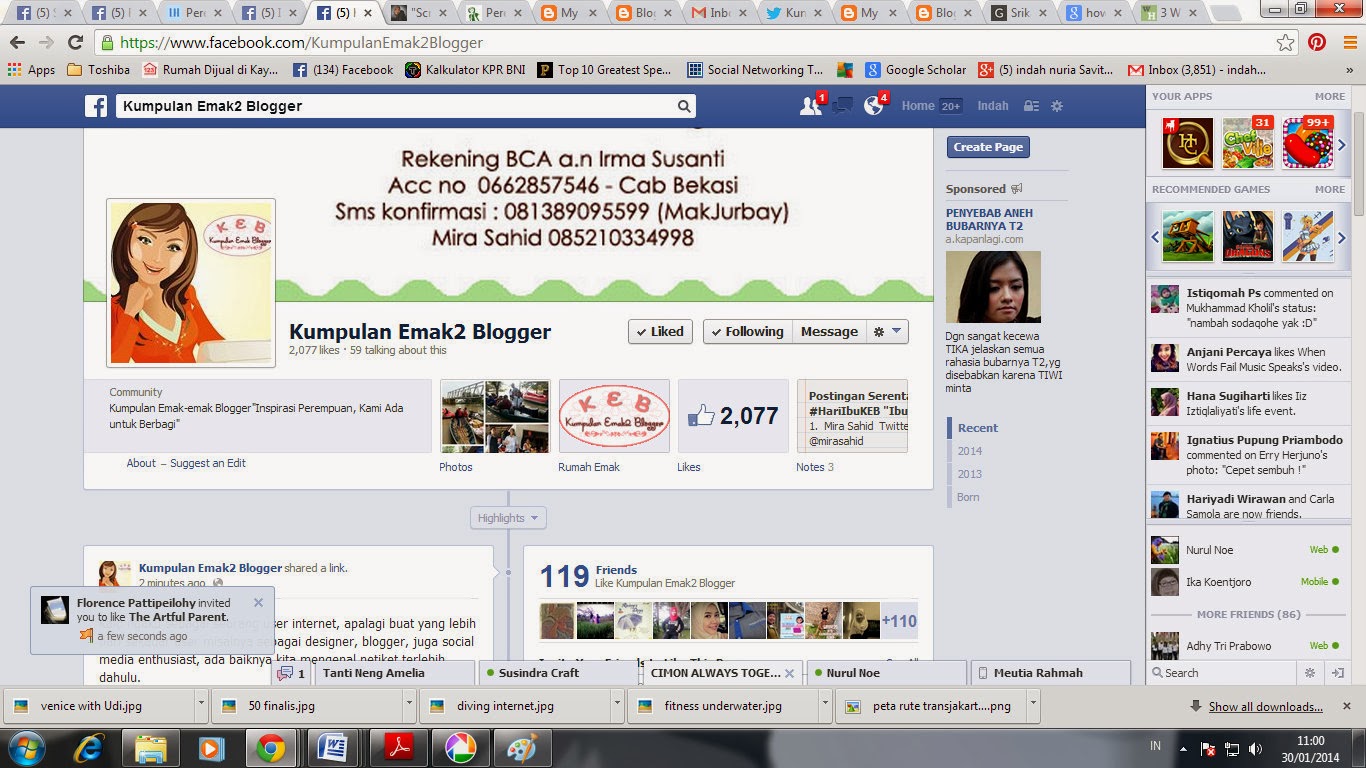Image resolution: width=1366 pixels, height=768 pixels.
Task: Open the Apps bookmark shortcut
Action: 31,70
